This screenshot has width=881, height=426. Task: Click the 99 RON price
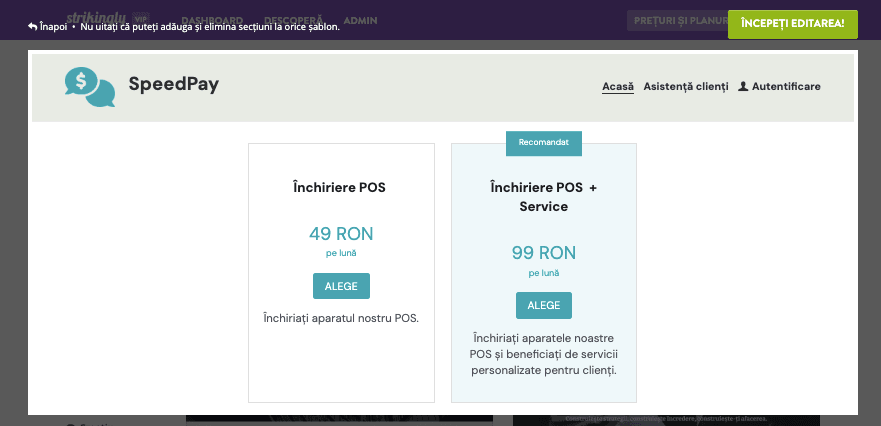point(544,253)
